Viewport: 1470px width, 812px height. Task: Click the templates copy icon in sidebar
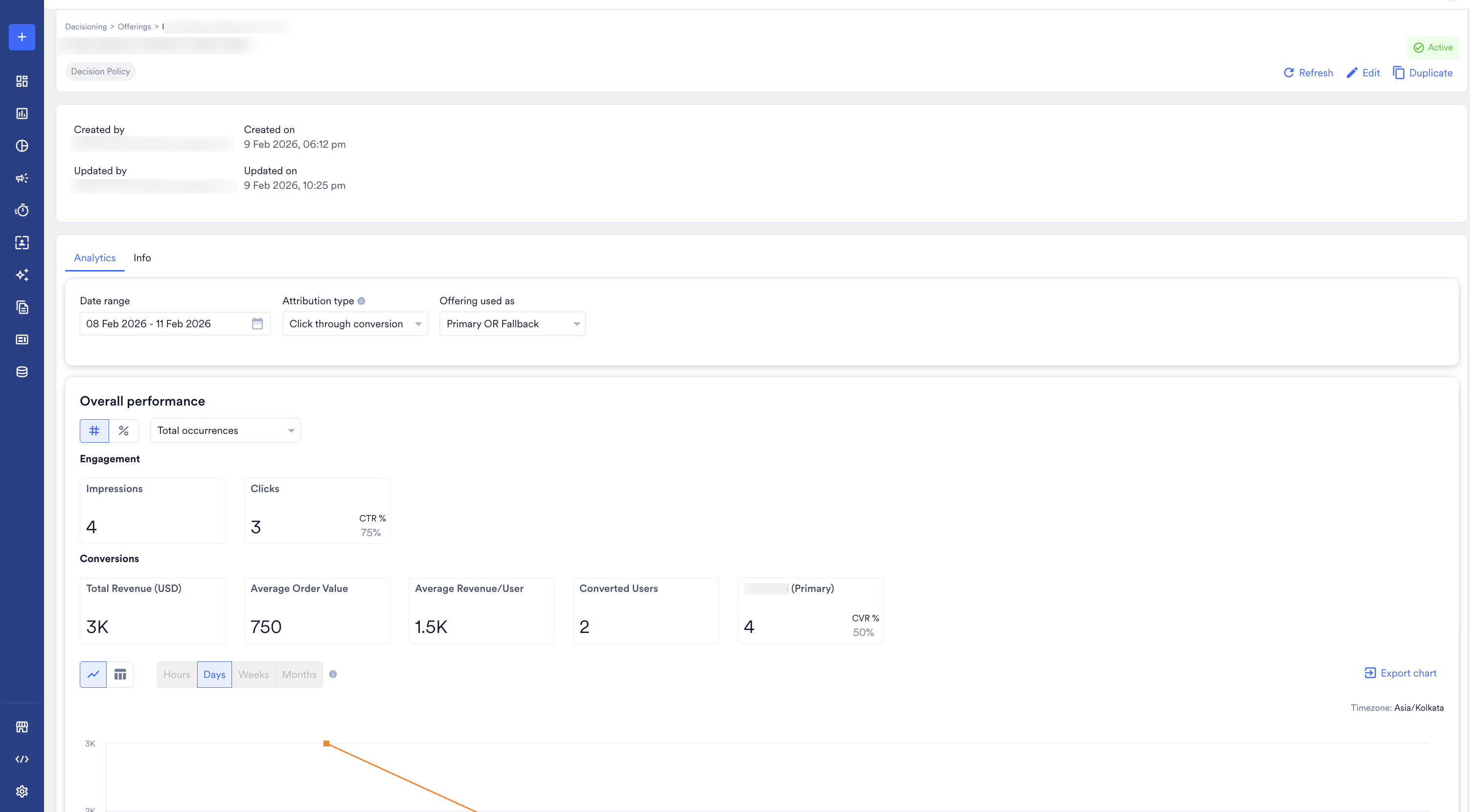[x=22, y=307]
